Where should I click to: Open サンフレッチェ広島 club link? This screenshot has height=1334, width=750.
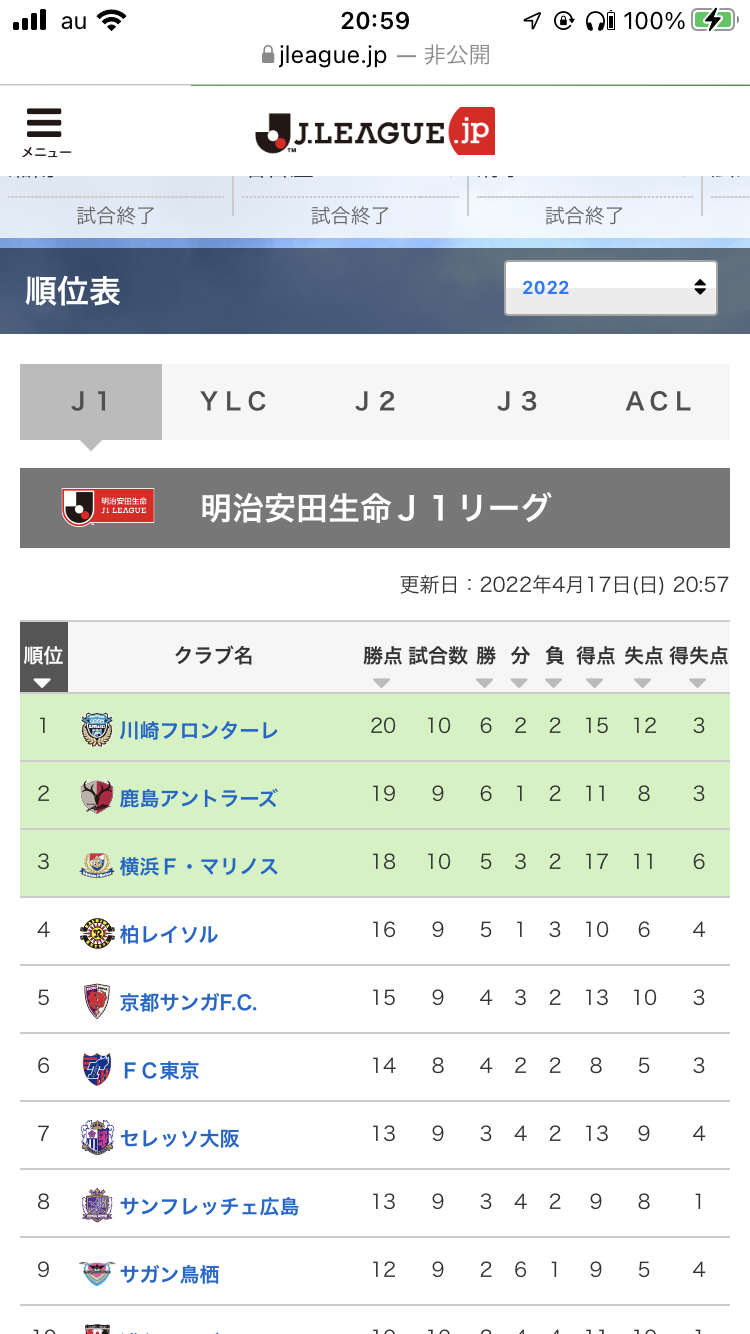tap(209, 1206)
